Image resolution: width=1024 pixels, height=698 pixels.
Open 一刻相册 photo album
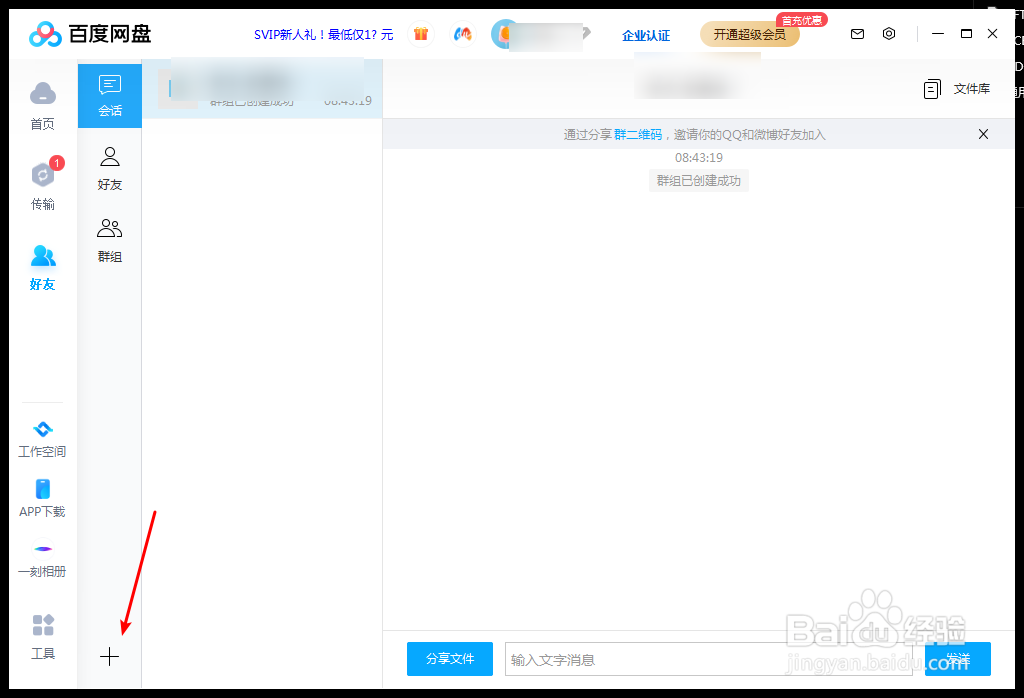(42, 557)
